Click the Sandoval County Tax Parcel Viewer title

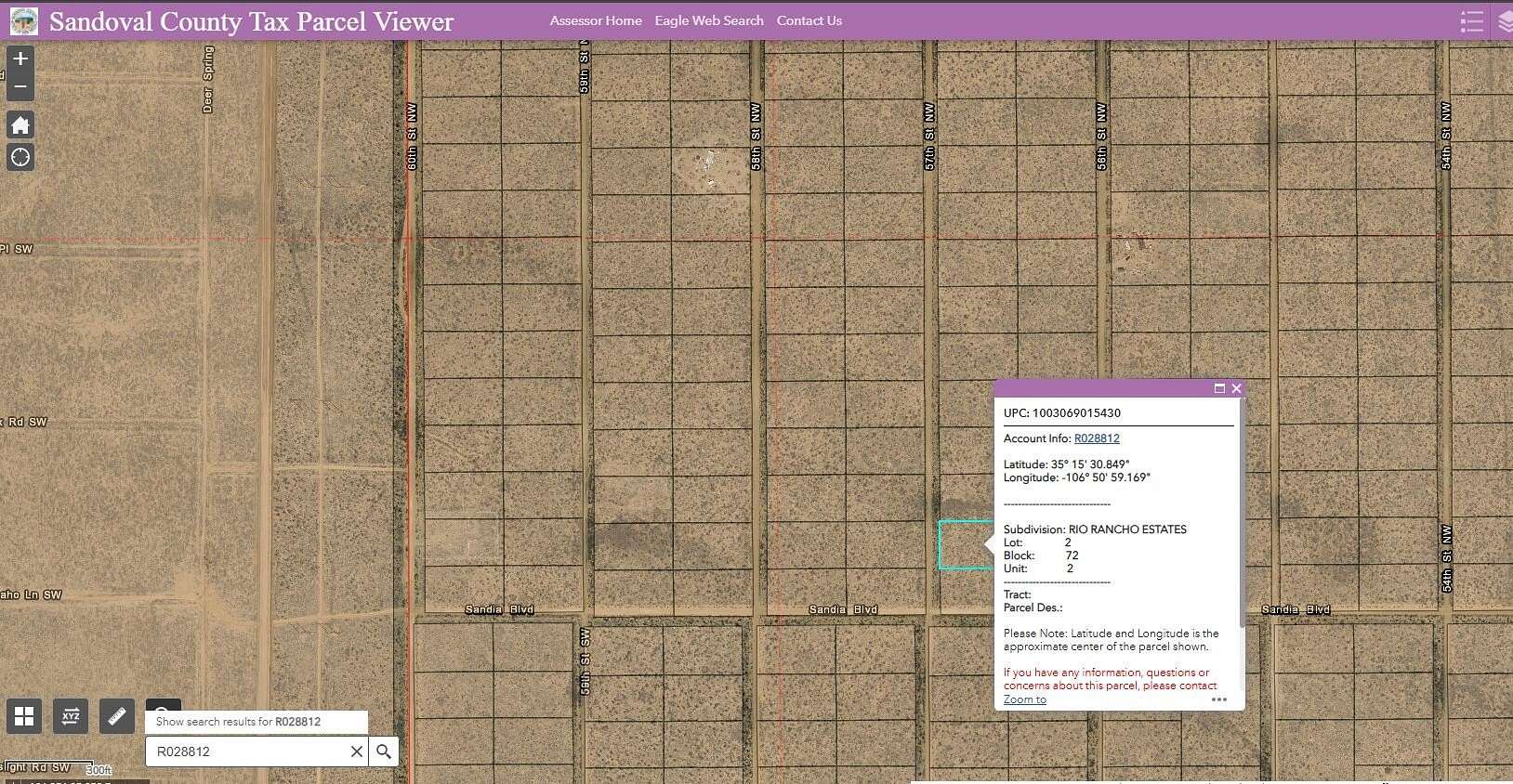251,21
